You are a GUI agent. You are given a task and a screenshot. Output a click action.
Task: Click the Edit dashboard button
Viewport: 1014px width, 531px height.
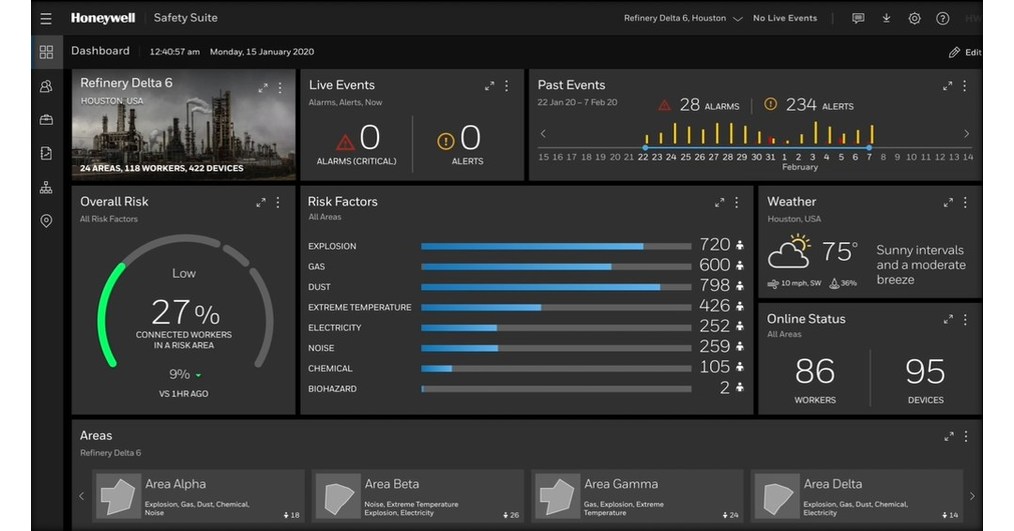[x=964, y=52]
